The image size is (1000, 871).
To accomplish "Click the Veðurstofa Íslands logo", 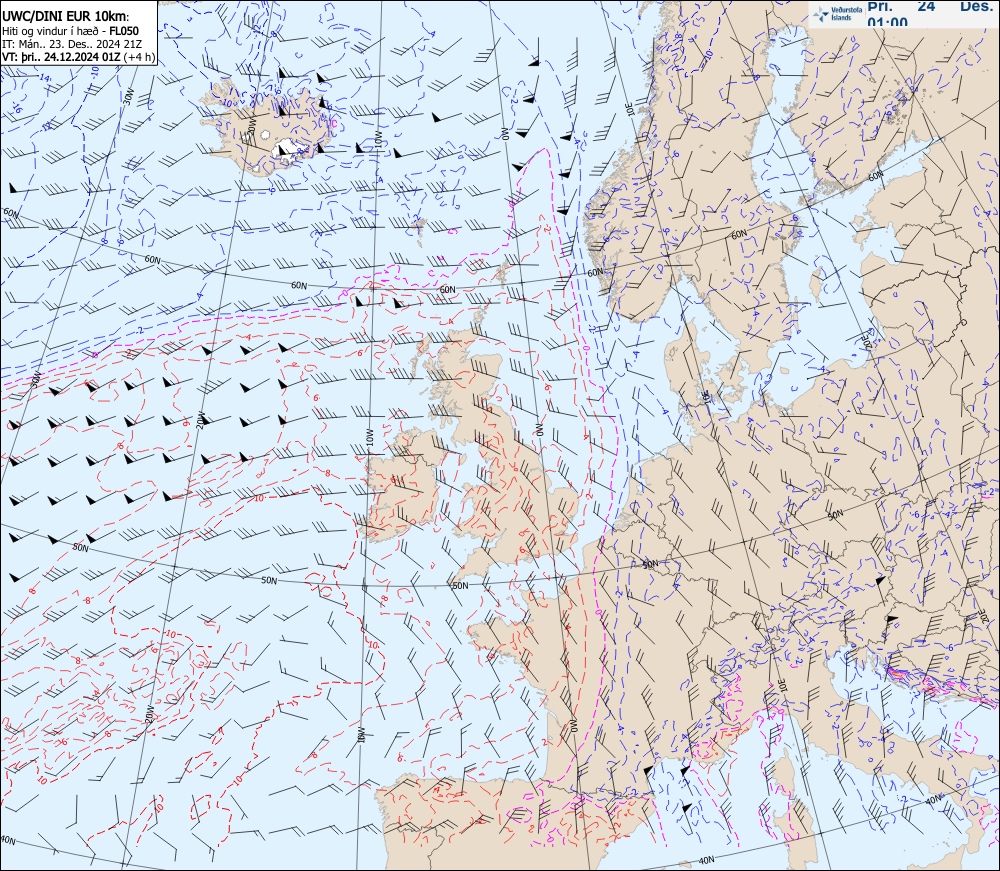I will point(835,14).
